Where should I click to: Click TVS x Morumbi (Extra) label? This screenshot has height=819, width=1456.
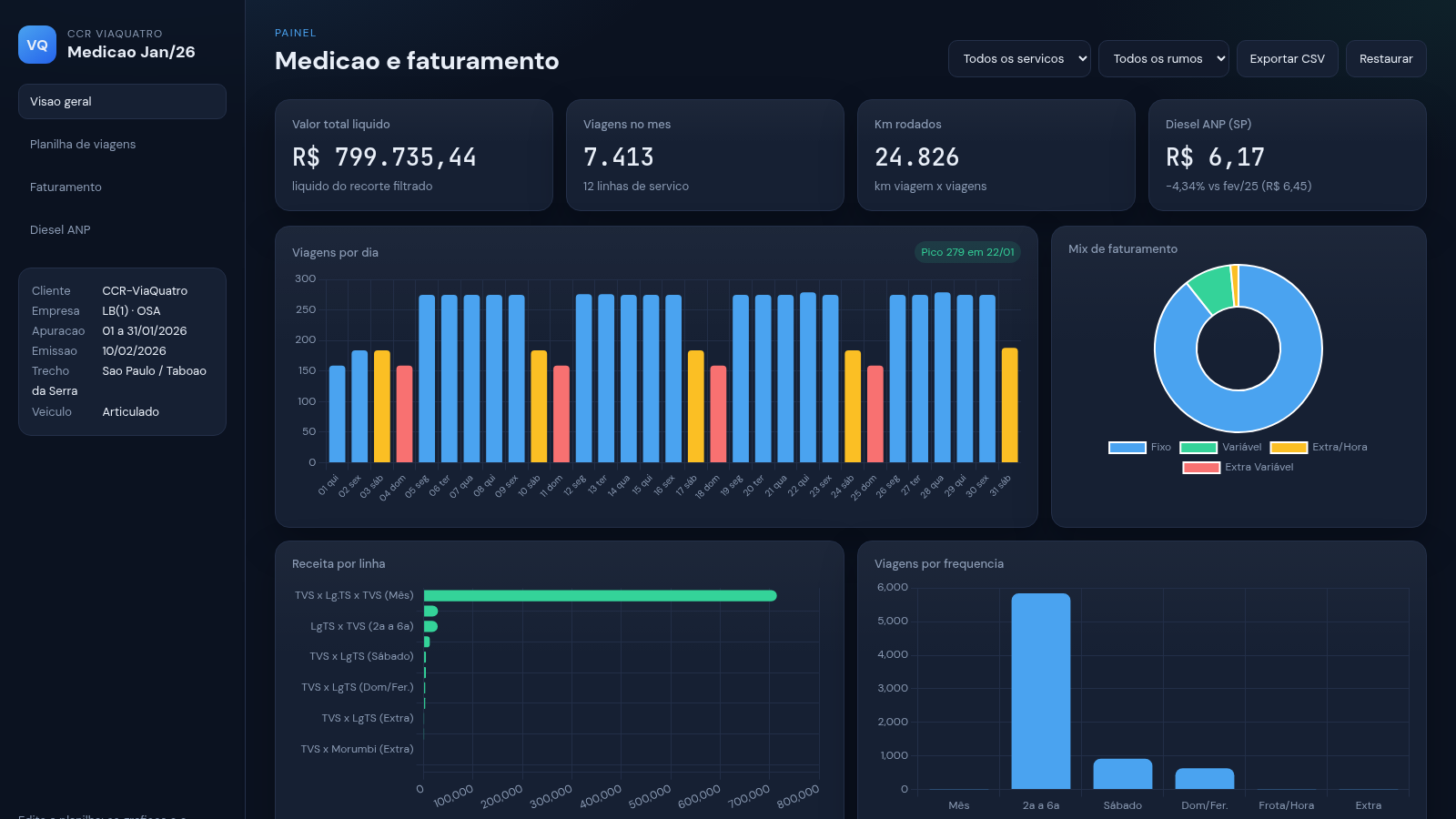tap(357, 749)
